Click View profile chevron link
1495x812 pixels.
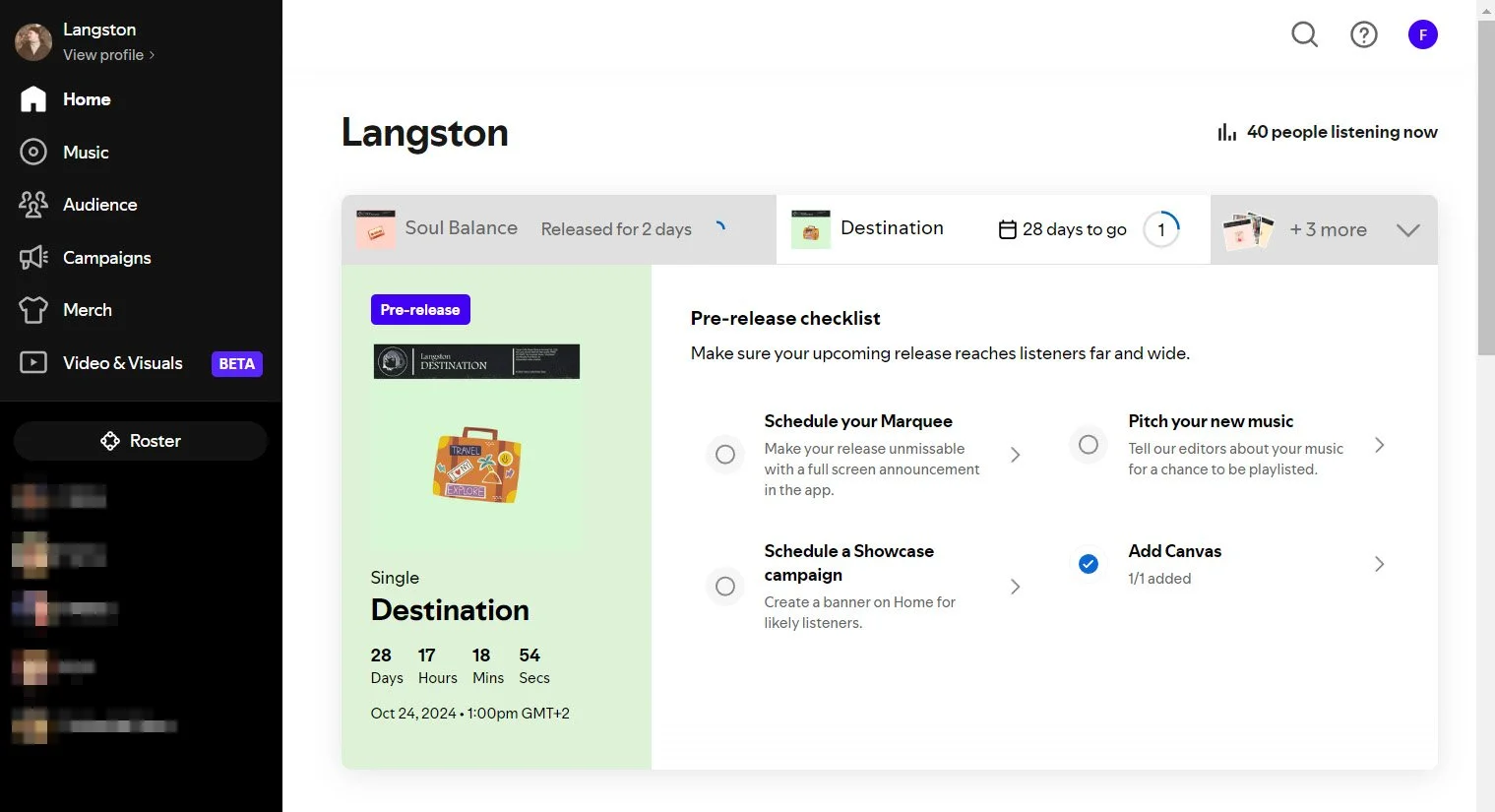point(109,55)
